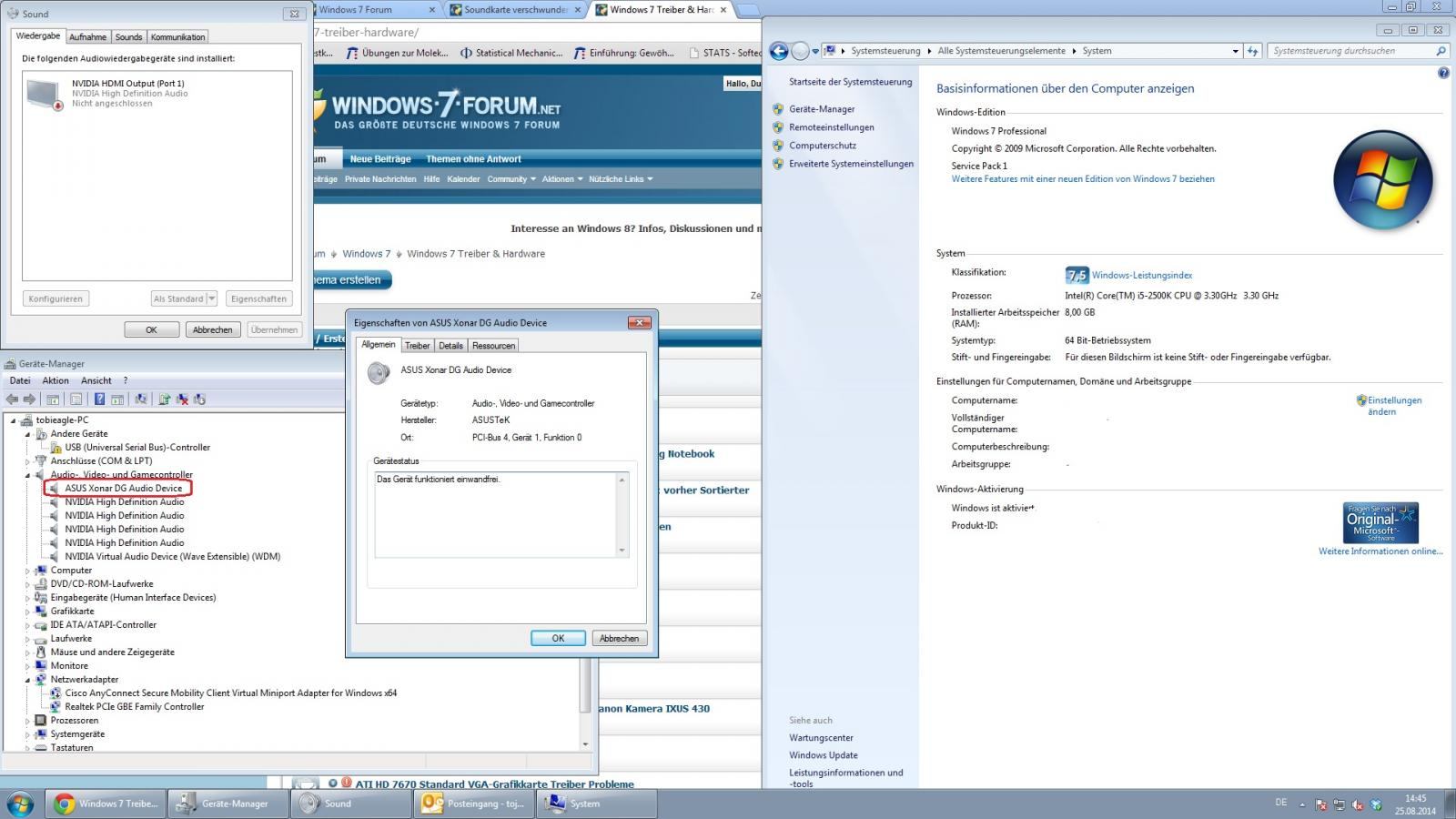Viewport: 1456px width, 819px height.
Task: Click blue help icon in Geräte-Manager toolbar
Action: 99,399
